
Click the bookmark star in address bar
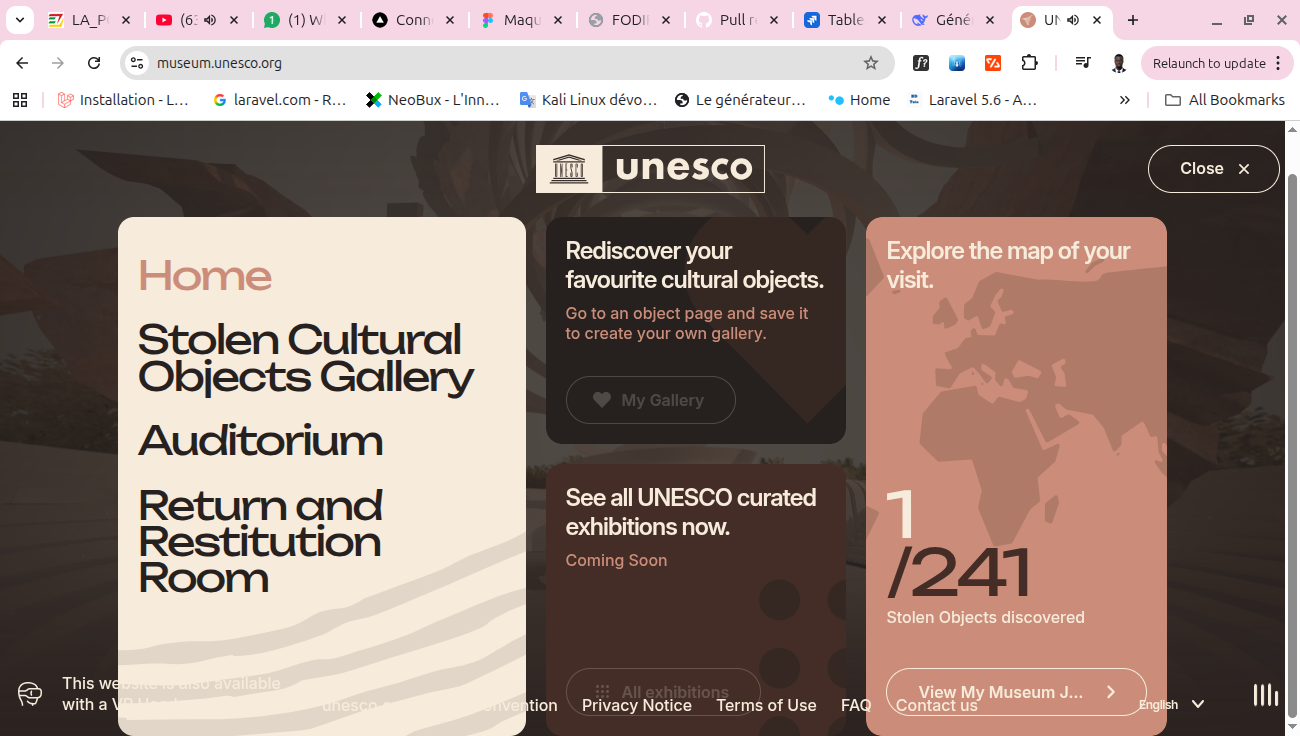tap(871, 63)
